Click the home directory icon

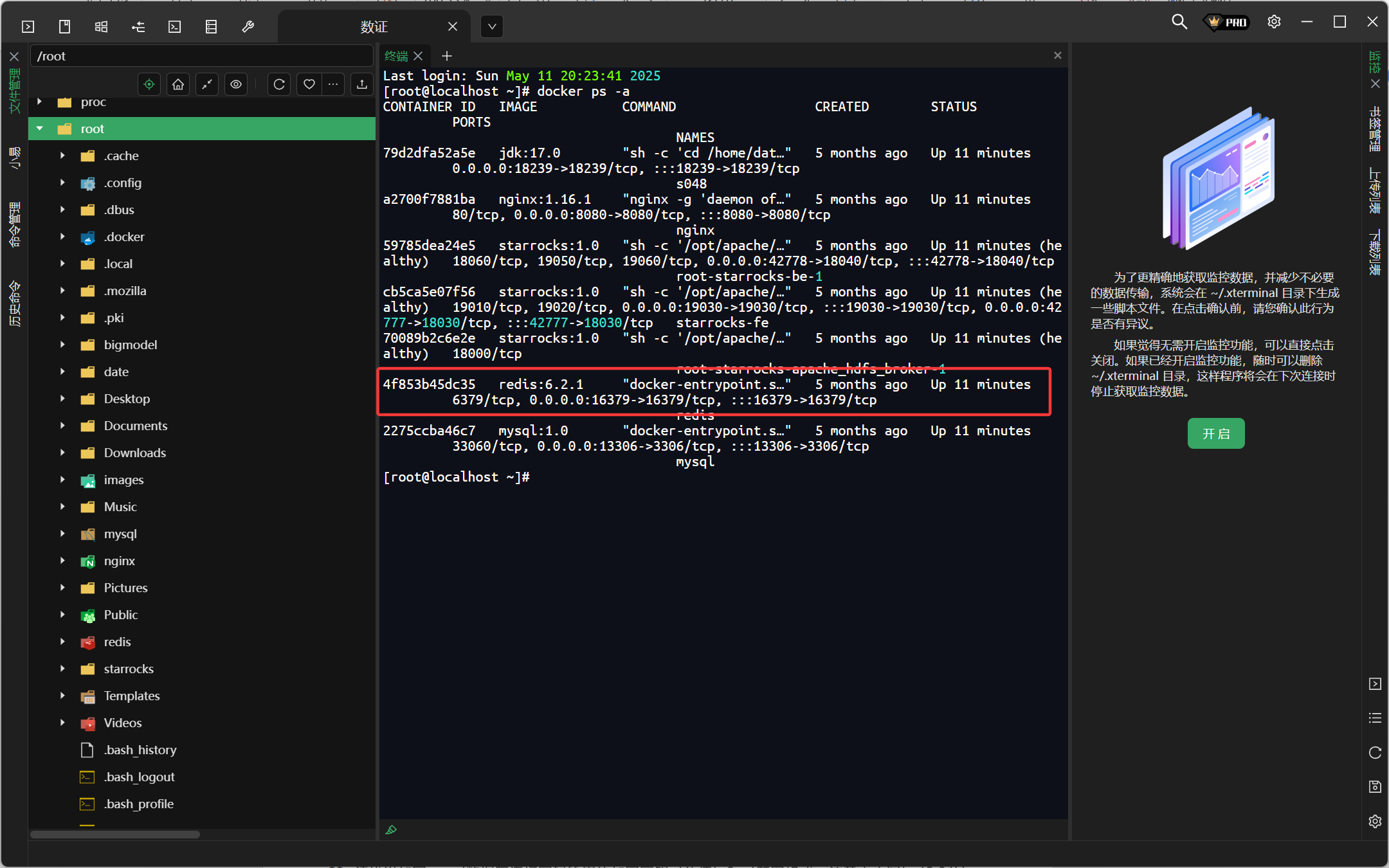pyautogui.click(x=178, y=84)
